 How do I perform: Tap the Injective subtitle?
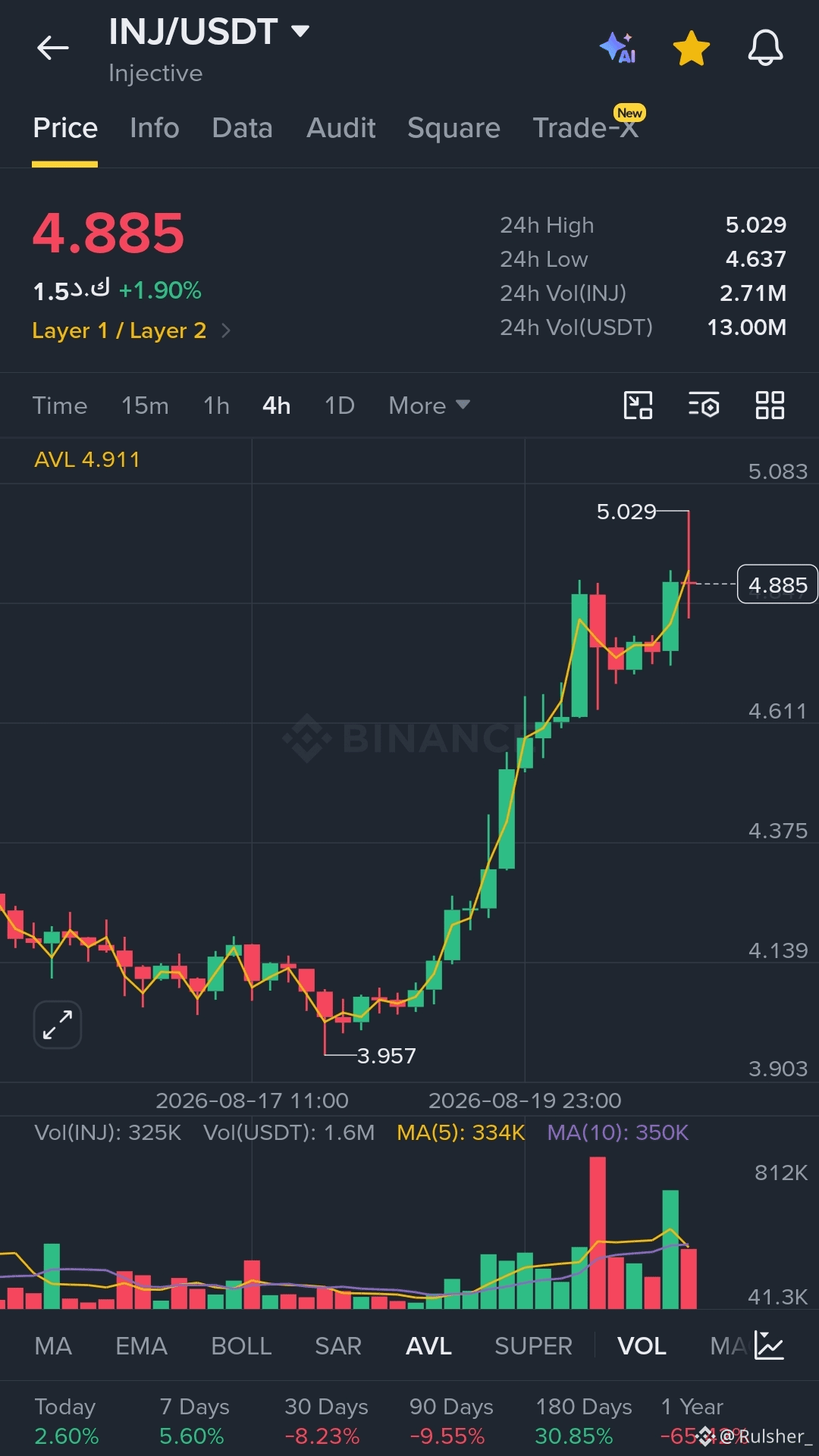point(155,74)
